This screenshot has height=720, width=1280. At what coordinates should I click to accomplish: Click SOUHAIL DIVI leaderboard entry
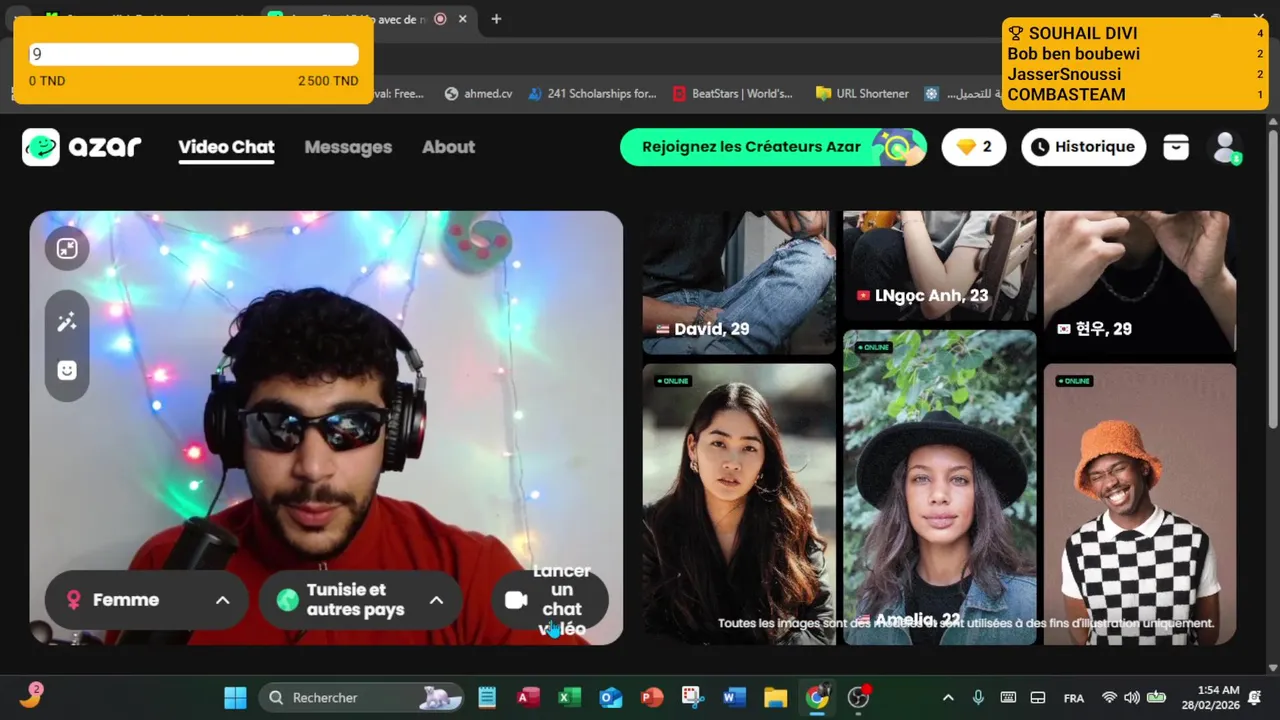(1135, 33)
